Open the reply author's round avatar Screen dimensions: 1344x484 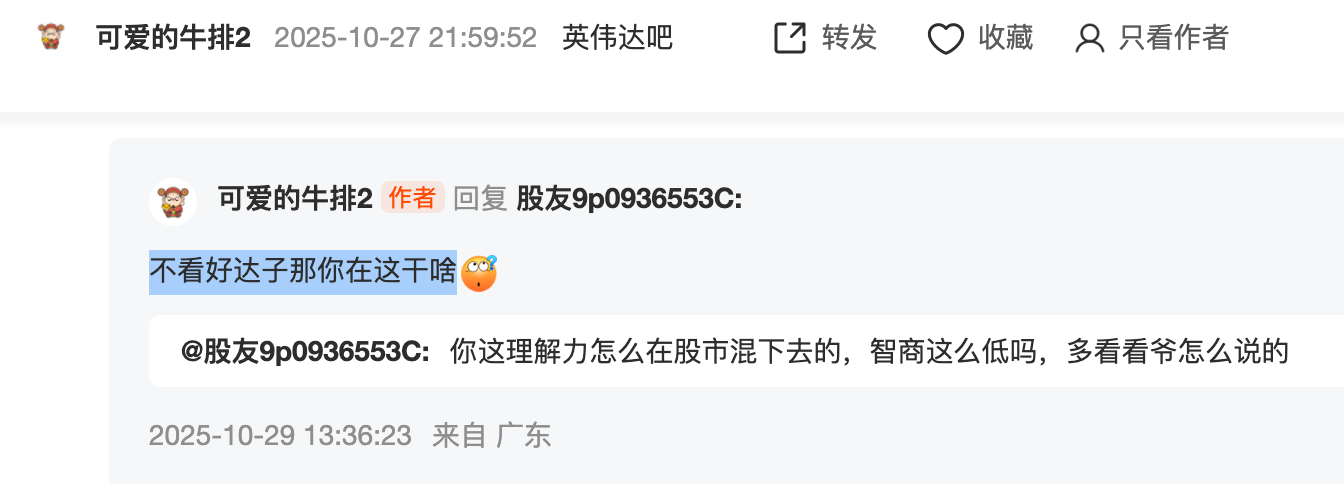tap(173, 201)
